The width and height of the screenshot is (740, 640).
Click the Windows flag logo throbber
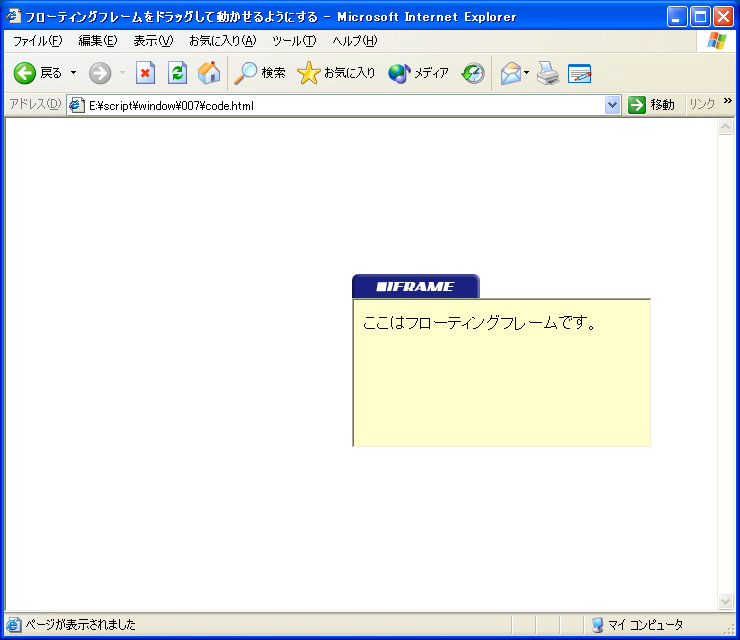[717, 41]
